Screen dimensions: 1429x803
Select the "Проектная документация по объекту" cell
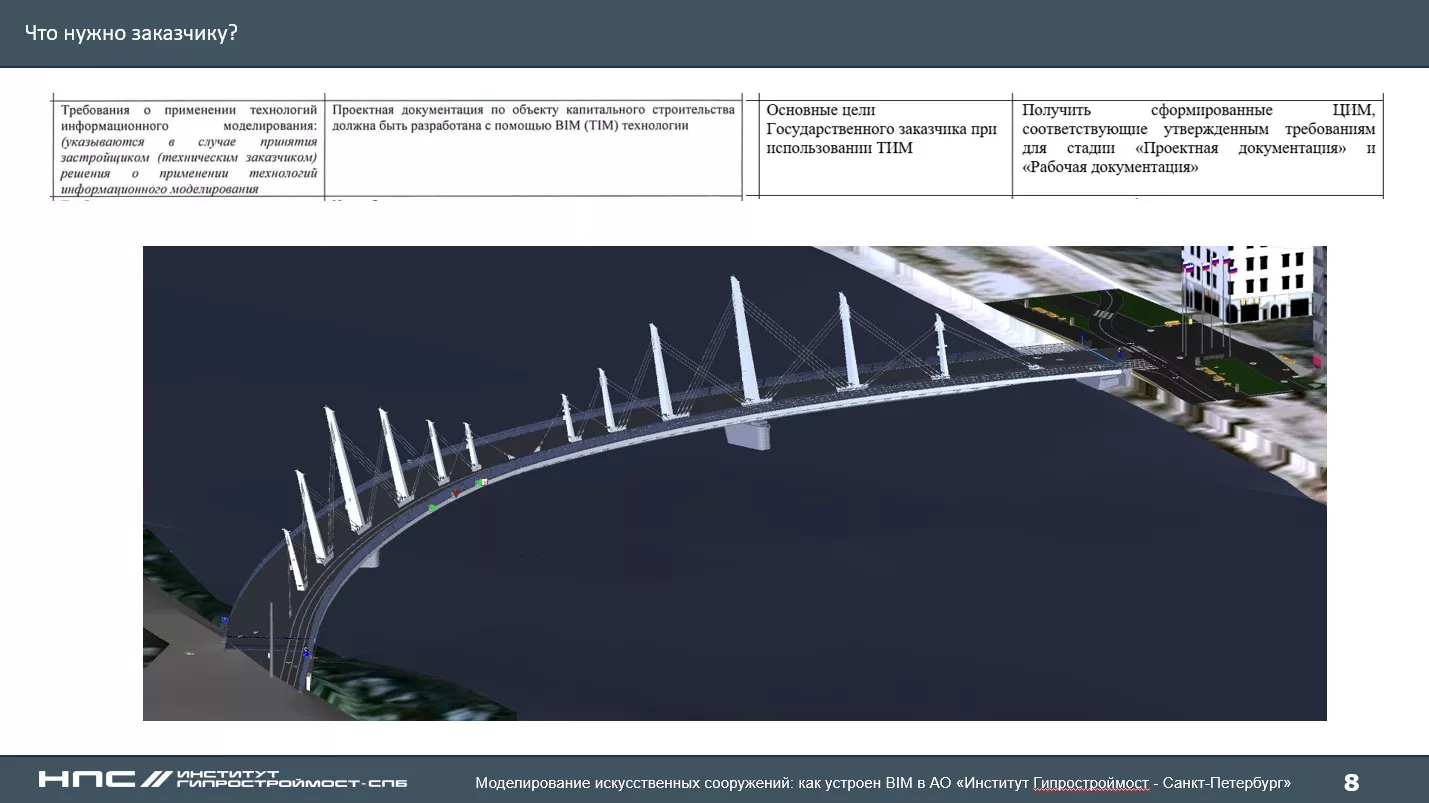[533, 118]
